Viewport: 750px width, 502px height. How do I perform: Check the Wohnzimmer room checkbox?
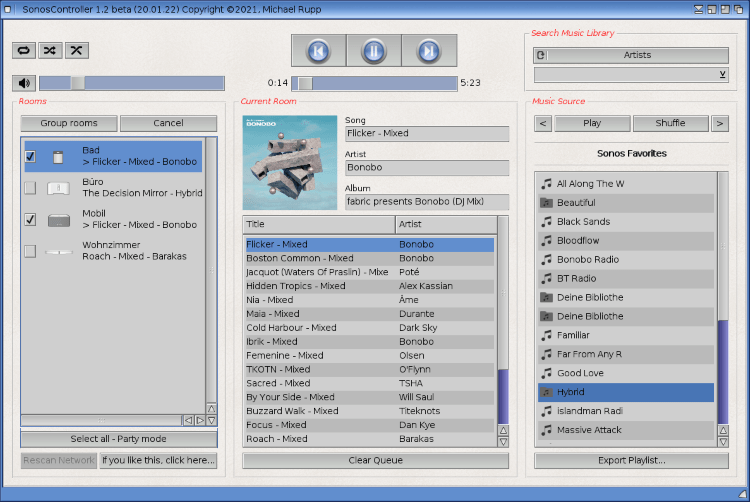point(30,251)
